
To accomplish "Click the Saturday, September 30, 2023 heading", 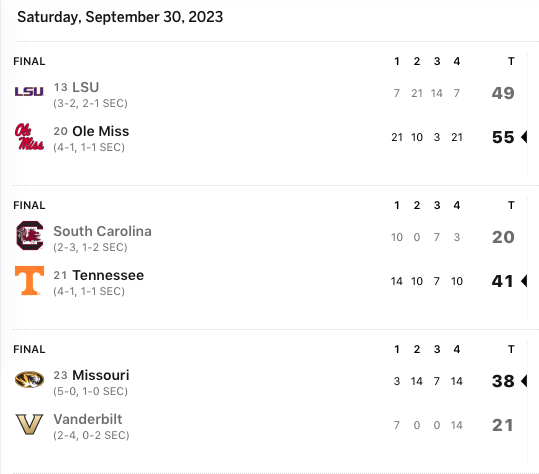I will [x=120, y=17].
